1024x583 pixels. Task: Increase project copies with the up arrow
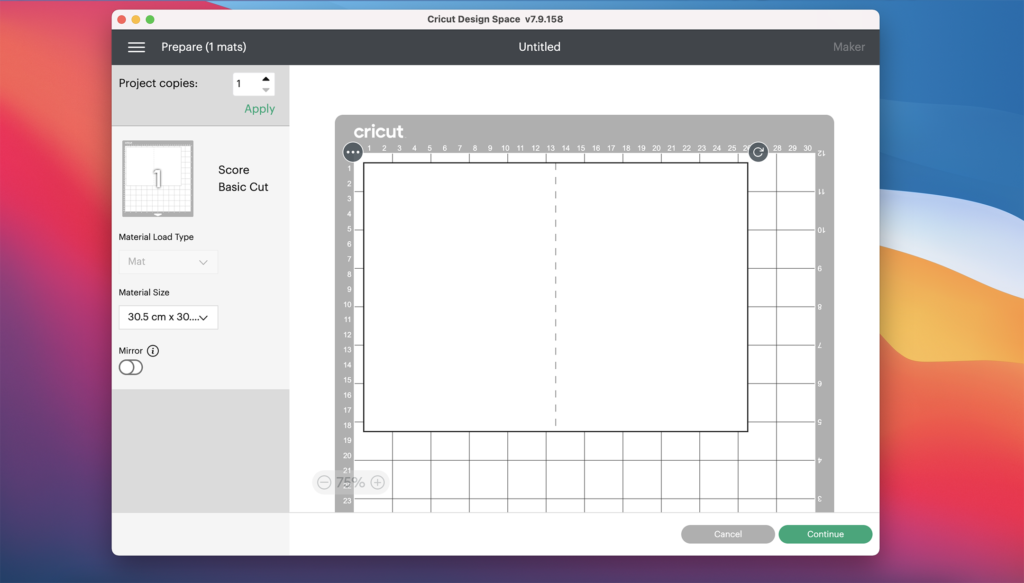click(x=266, y=78)
